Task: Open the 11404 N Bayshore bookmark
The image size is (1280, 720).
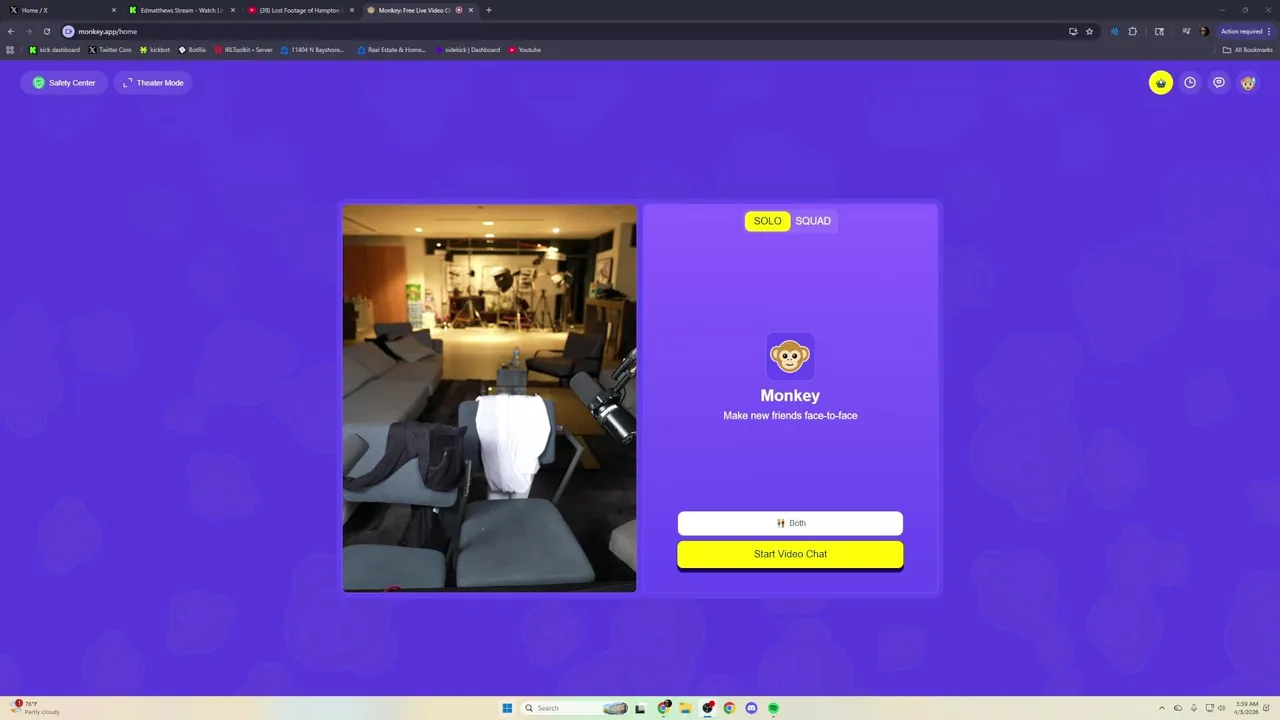Action: tap(313, 50)
